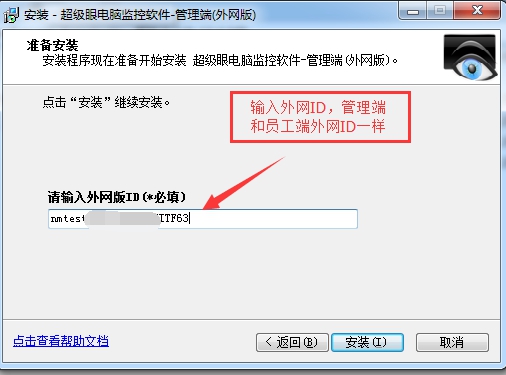Image resolution: width=506 pixels, height=375 pixels.
Task: Click the blurred portion of the entered ID
Action: pos(122,219)
